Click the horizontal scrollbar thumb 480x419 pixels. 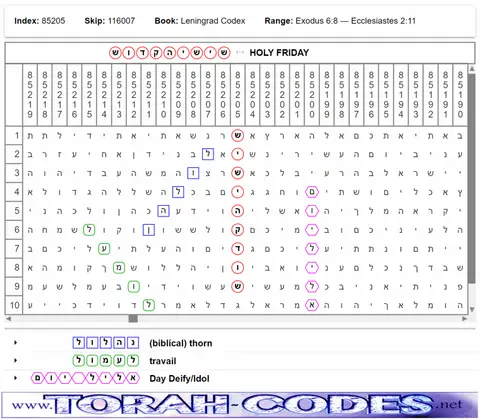pos(133,319)
